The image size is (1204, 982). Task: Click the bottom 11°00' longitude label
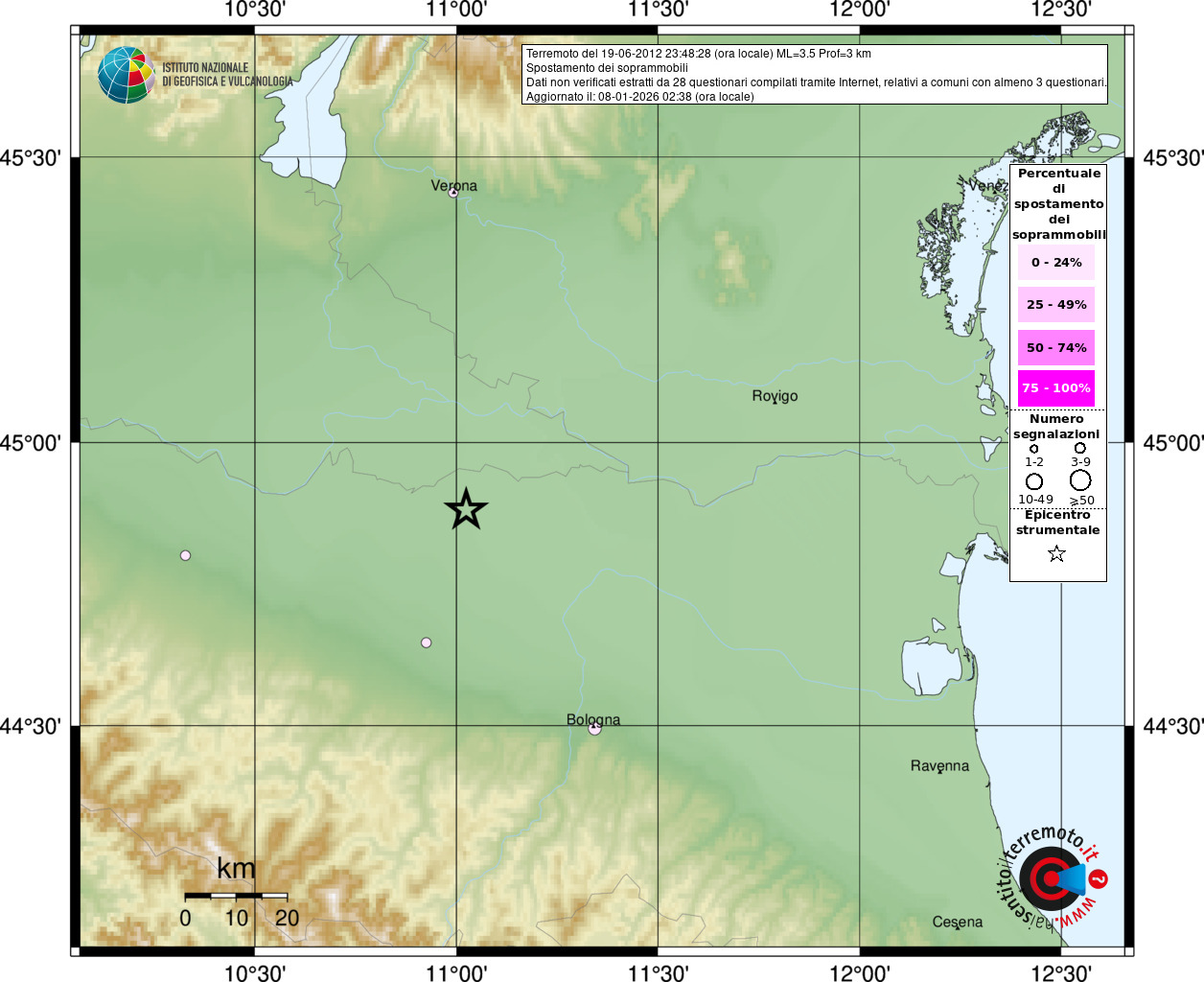456,972
